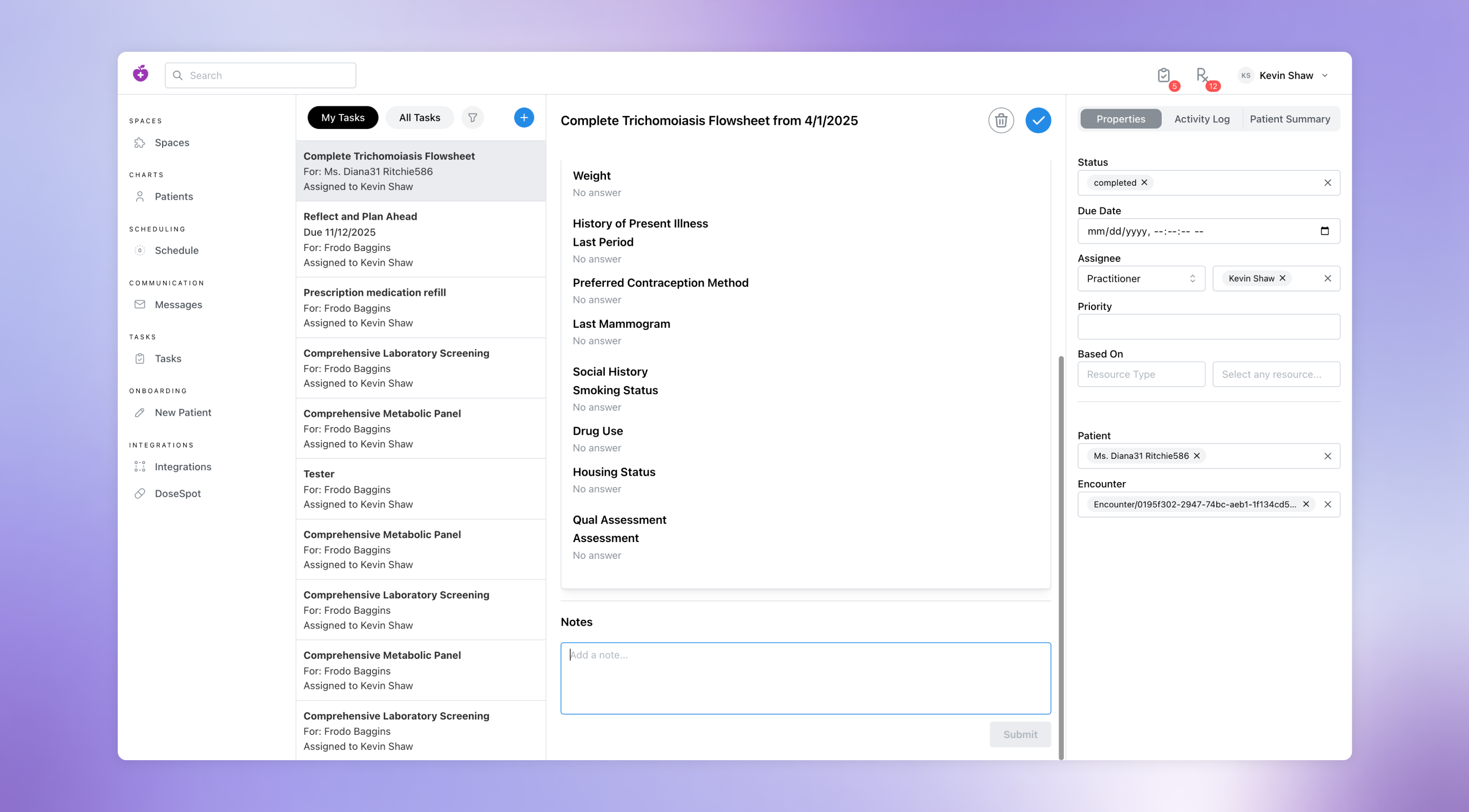The image size is (1469, 812).
Task: Click the task detail vertical scrollbar
Action: pos(1061,558)
